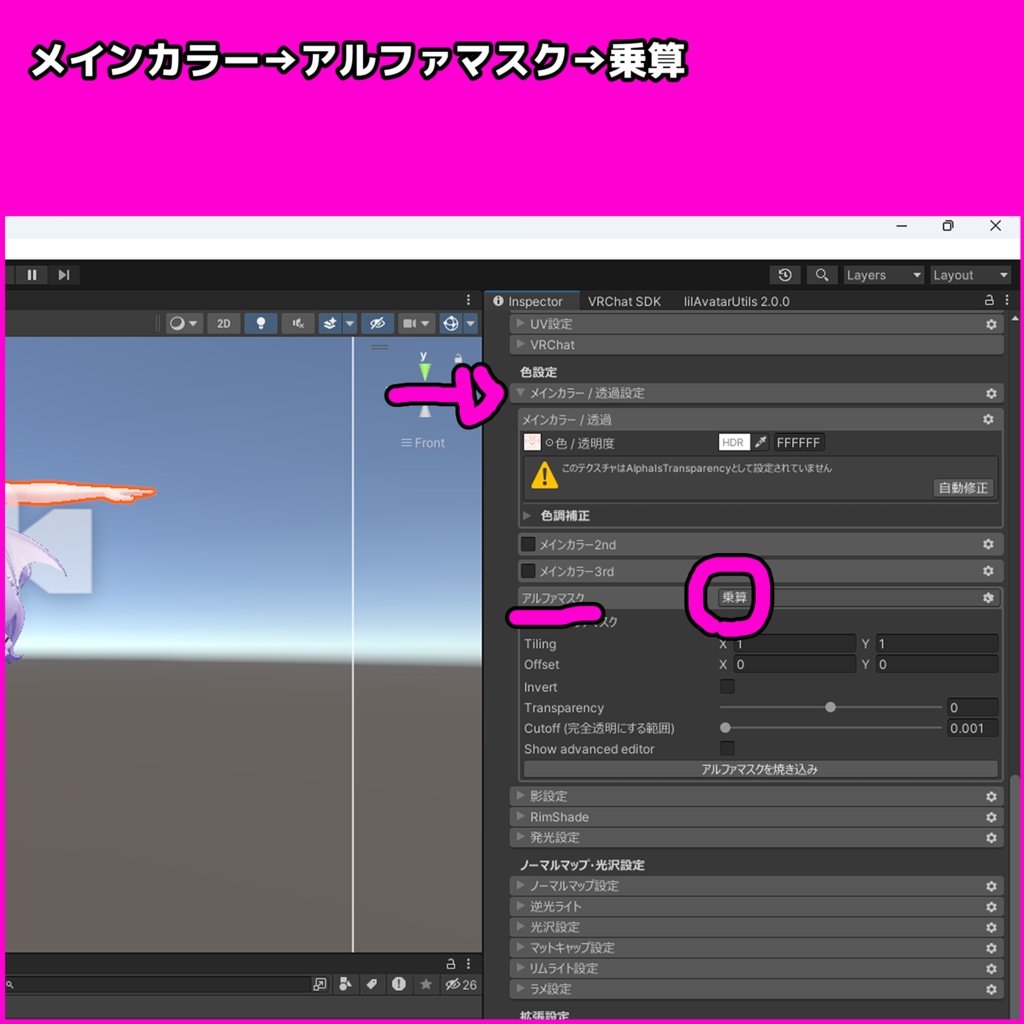
Task: Open the RimShade gear menu
Action: tap(991, 817)
